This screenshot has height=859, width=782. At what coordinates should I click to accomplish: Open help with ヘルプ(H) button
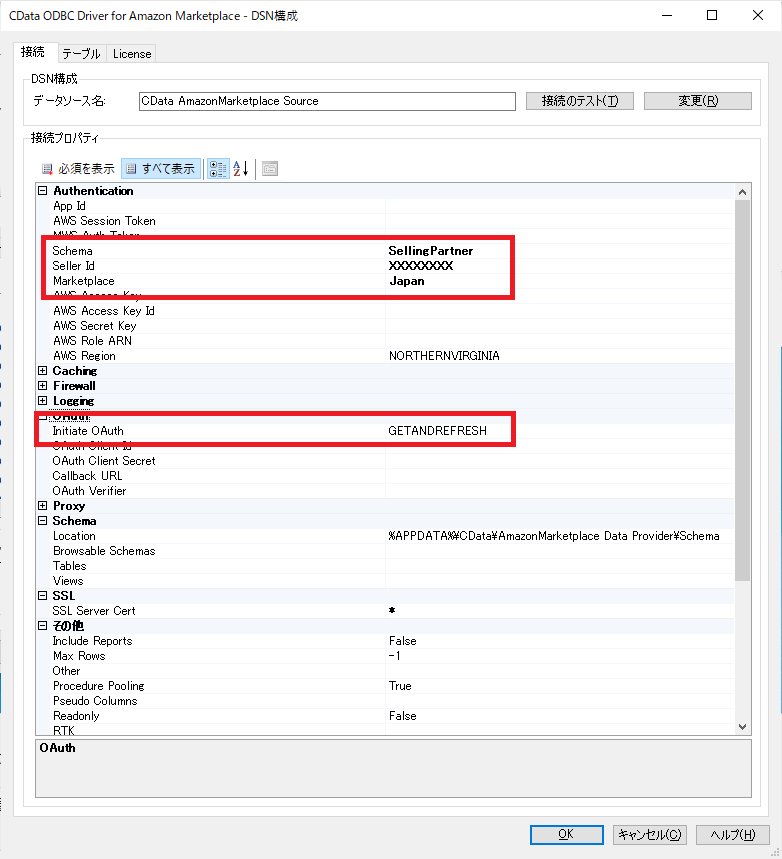click(x=733, y=834)
